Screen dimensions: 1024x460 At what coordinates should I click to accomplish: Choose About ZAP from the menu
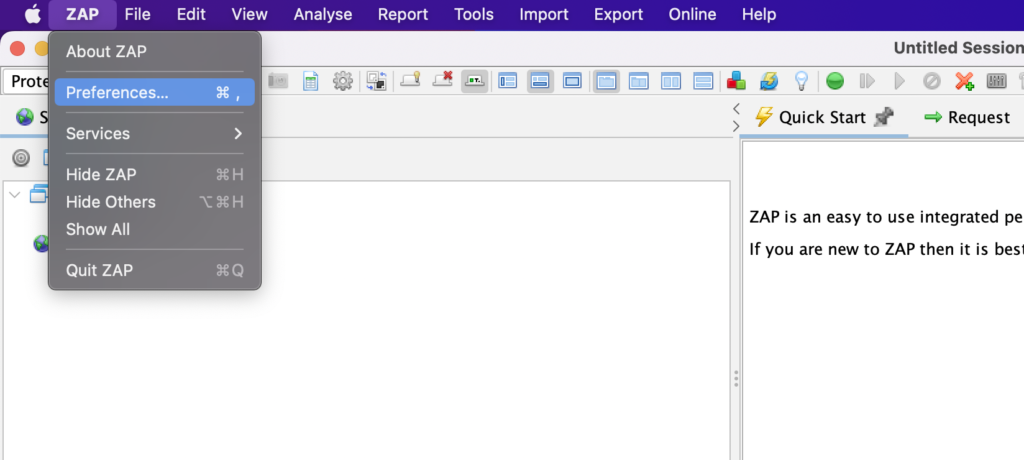click(x=155, y=52)
